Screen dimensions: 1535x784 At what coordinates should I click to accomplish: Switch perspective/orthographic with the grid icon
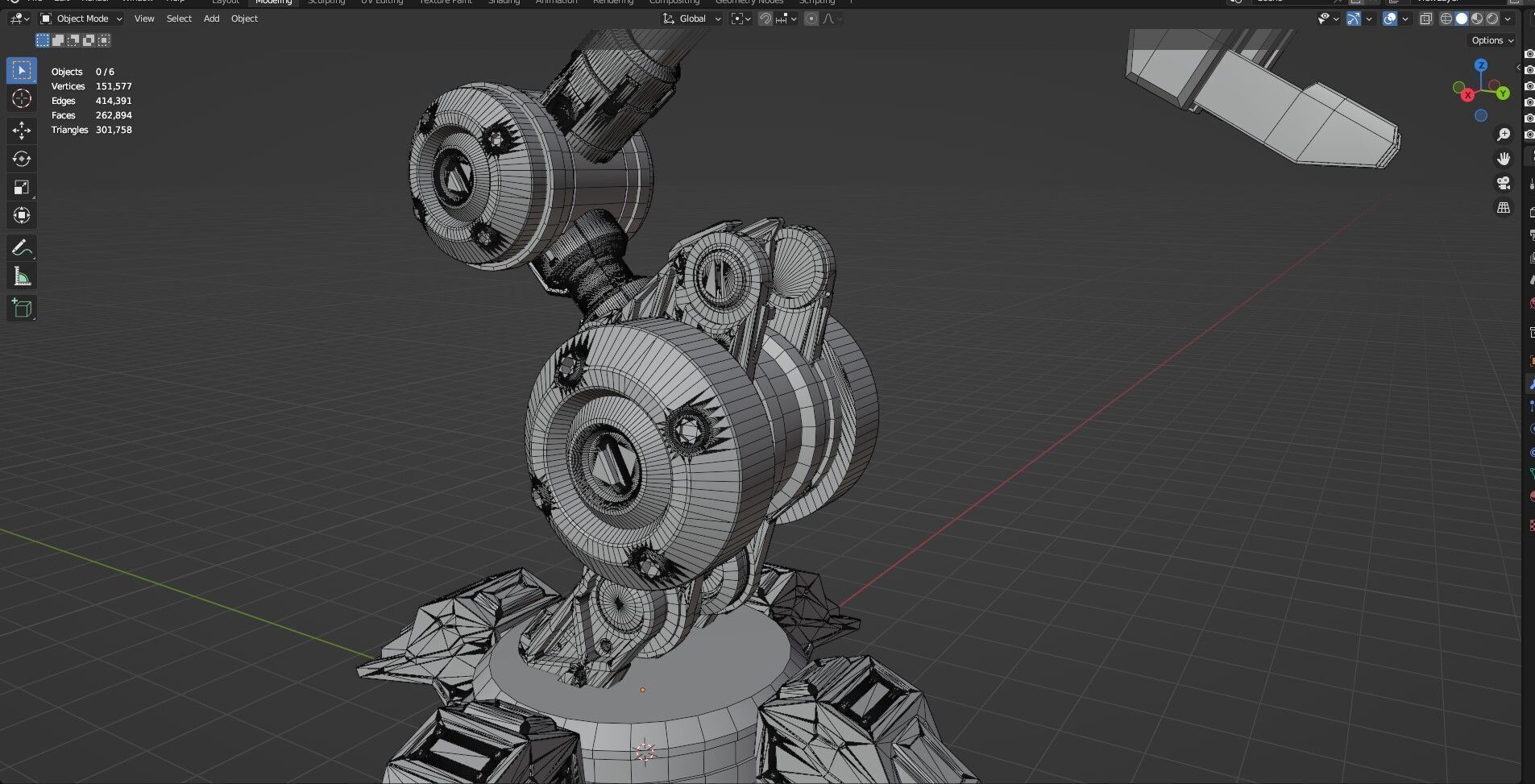1504,207
